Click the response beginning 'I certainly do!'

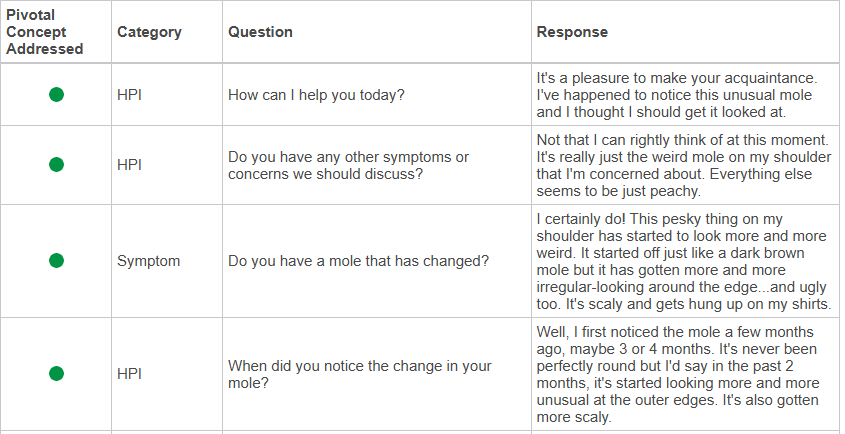[x=684, y=261]
